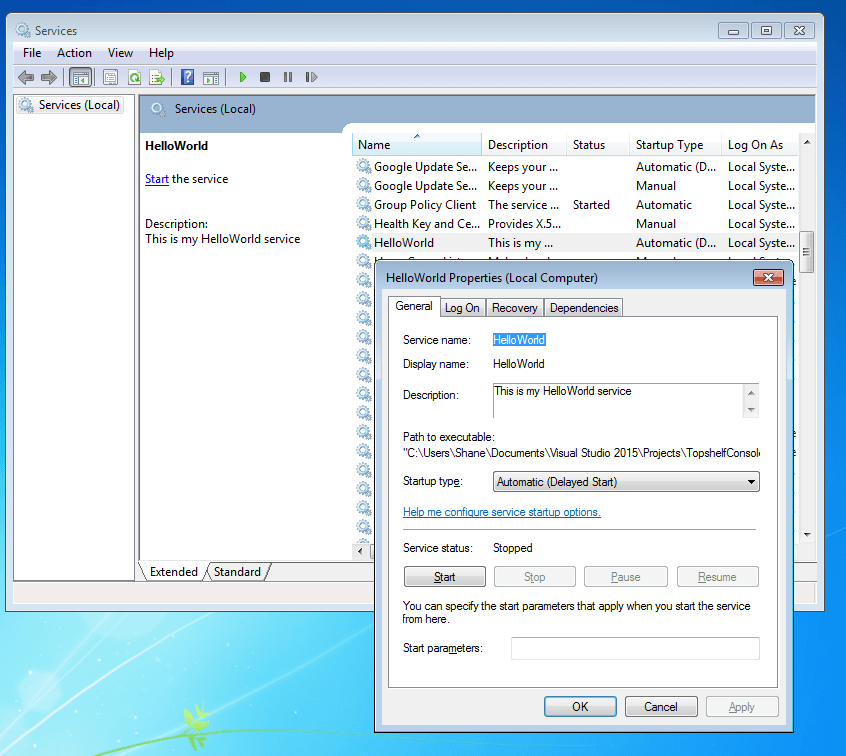Click the Start button under Service status
The height and width of the screenshot is (756, 846).
pyautogui.click(x=445, y=577)
